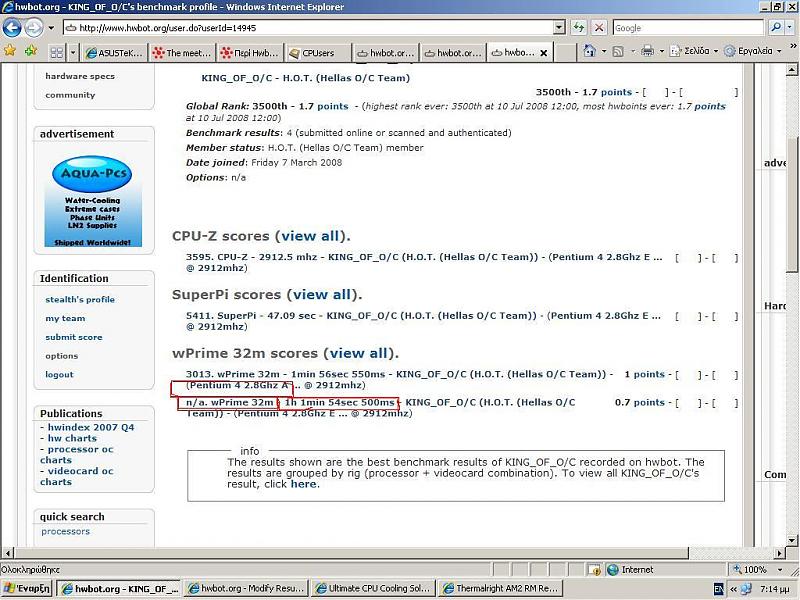Screen dimensions: 800x600
Task: Open the recent pages dropdown arrow
Action: point(51,28)
